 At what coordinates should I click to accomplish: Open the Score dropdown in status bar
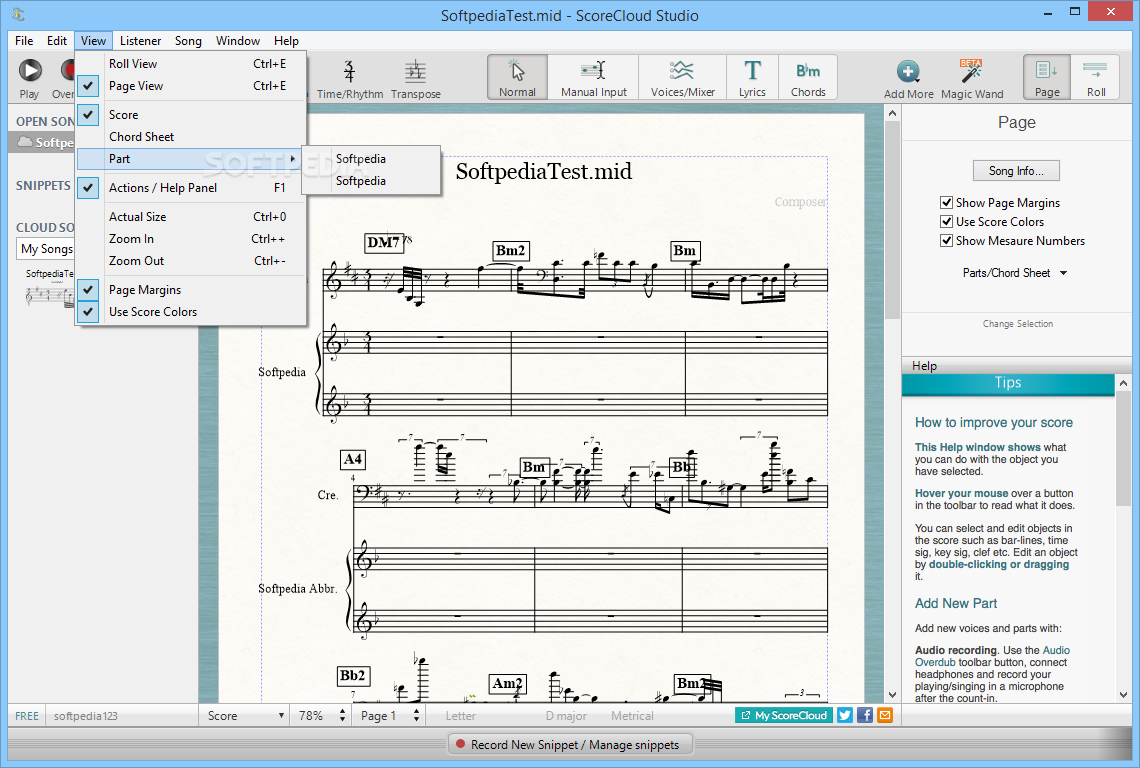pos(244,716)
